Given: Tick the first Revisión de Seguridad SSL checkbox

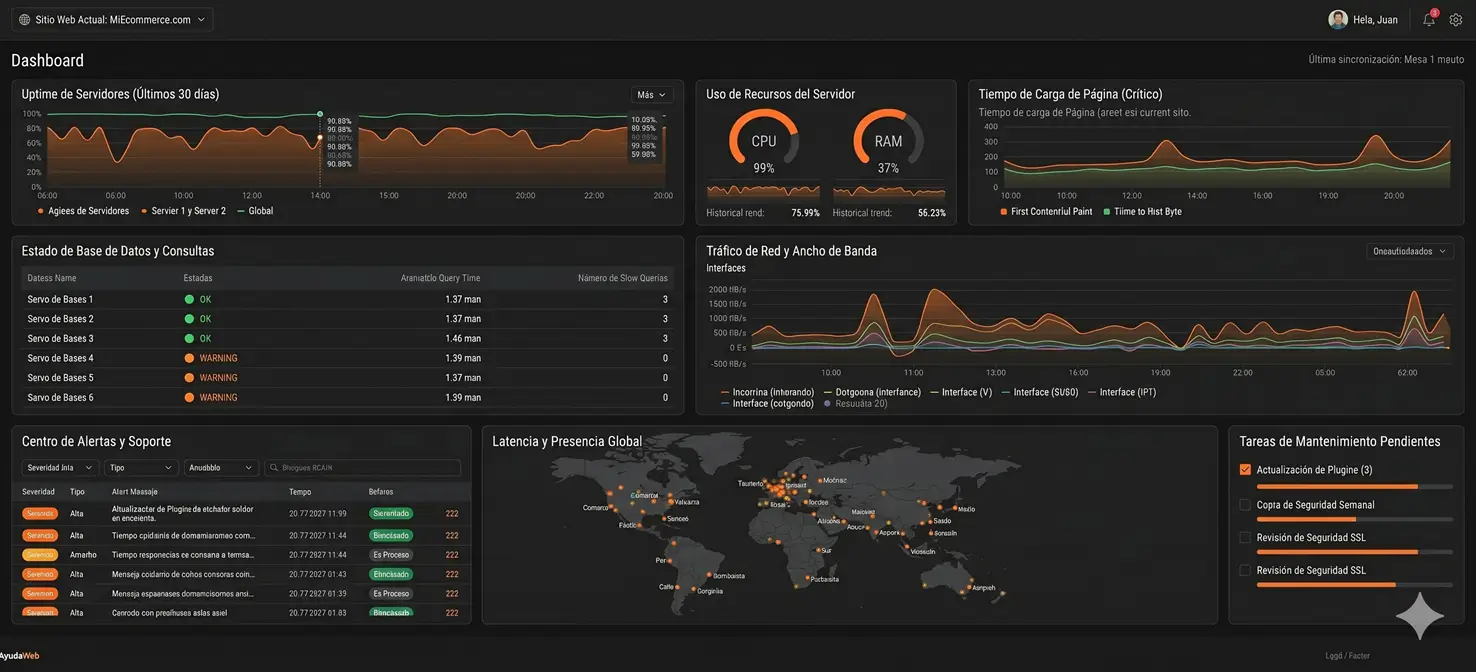Looking at the screenshot, I should click(1245, 538).
